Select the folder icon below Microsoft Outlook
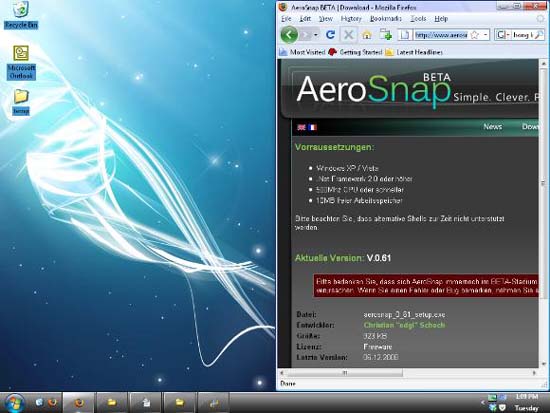550x413 pixels. pyautogui.click(x=21, y=102)
